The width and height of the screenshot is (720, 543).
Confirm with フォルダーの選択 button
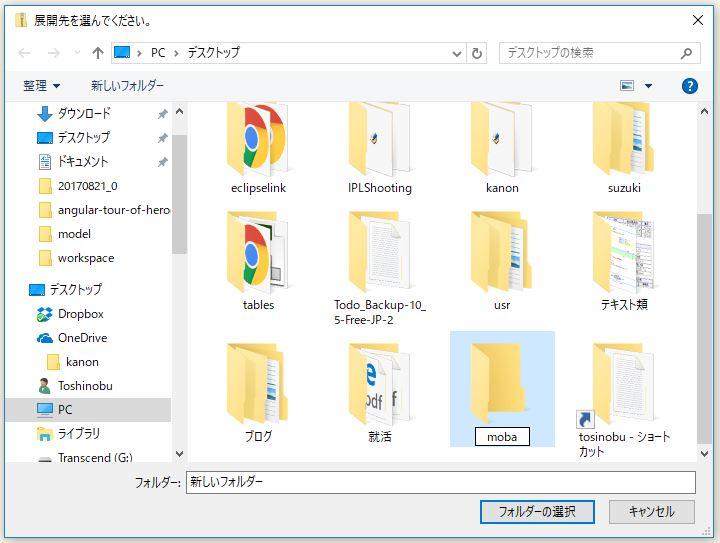(x=537, y=512)
